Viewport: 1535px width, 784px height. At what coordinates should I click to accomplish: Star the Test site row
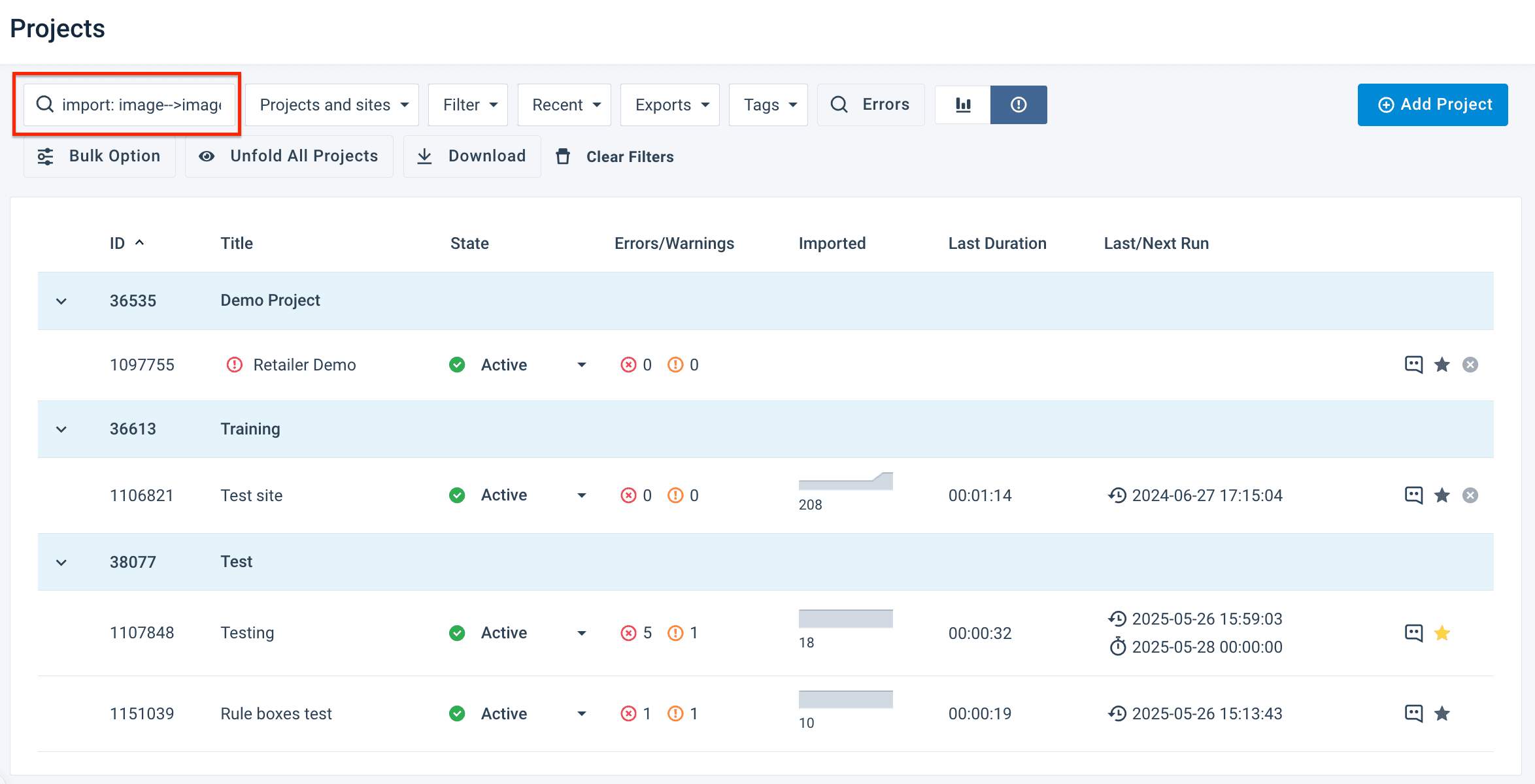(1442, 495)
